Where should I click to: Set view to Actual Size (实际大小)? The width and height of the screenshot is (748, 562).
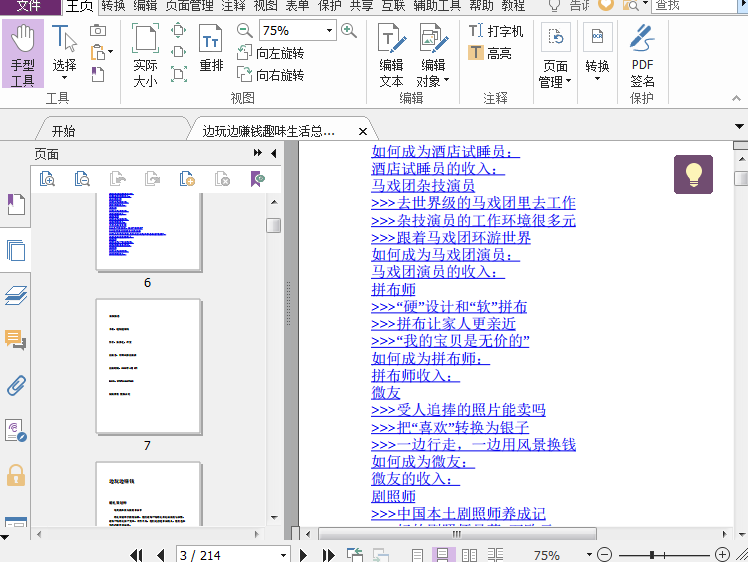(145, 55)
